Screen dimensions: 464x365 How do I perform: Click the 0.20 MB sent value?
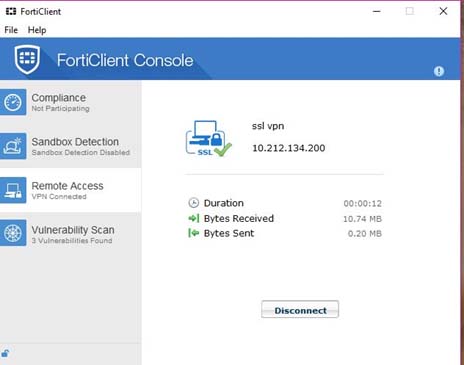coord(365,233)
